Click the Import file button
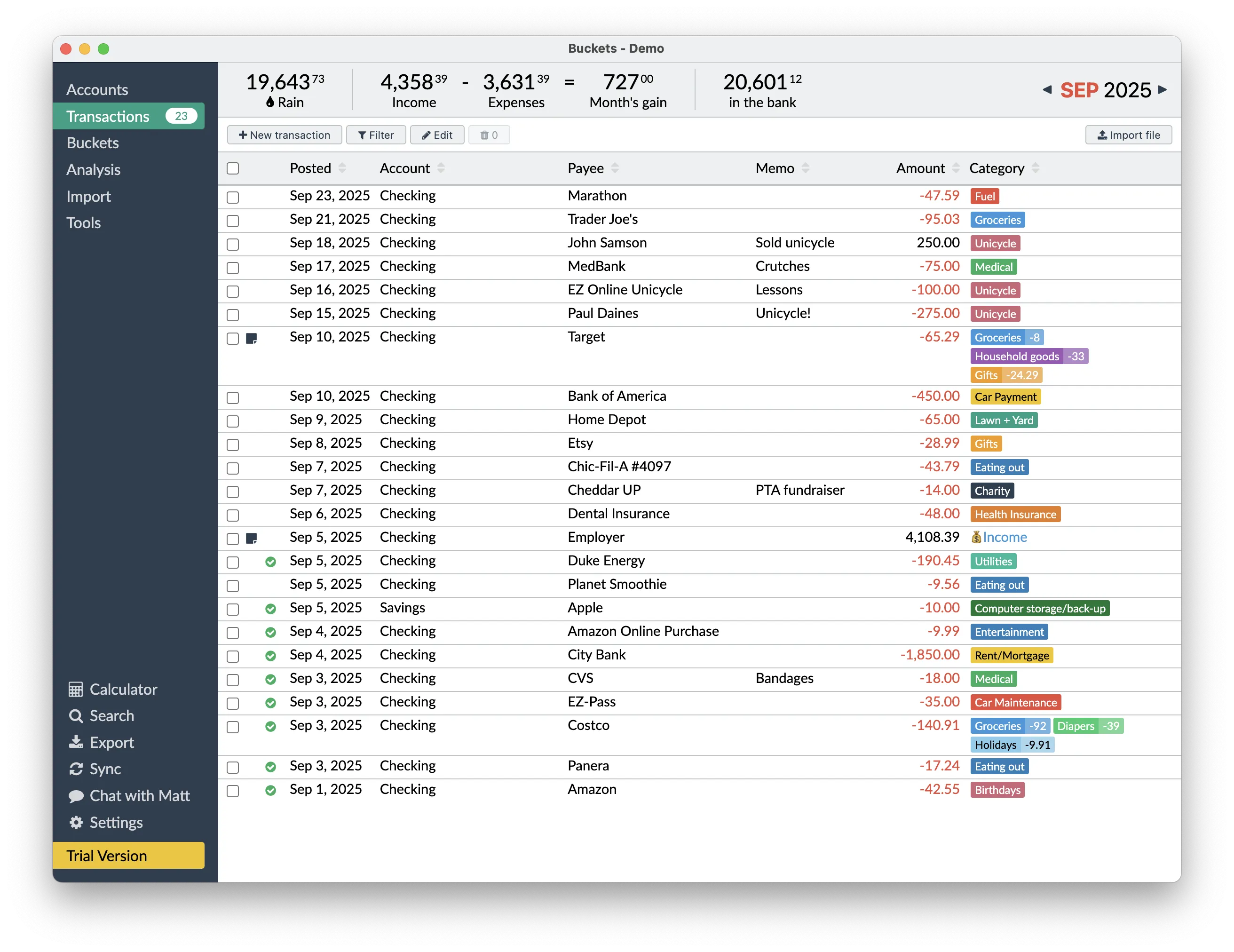Viewport: 1234px width, 952px height. coord(1128,135)
